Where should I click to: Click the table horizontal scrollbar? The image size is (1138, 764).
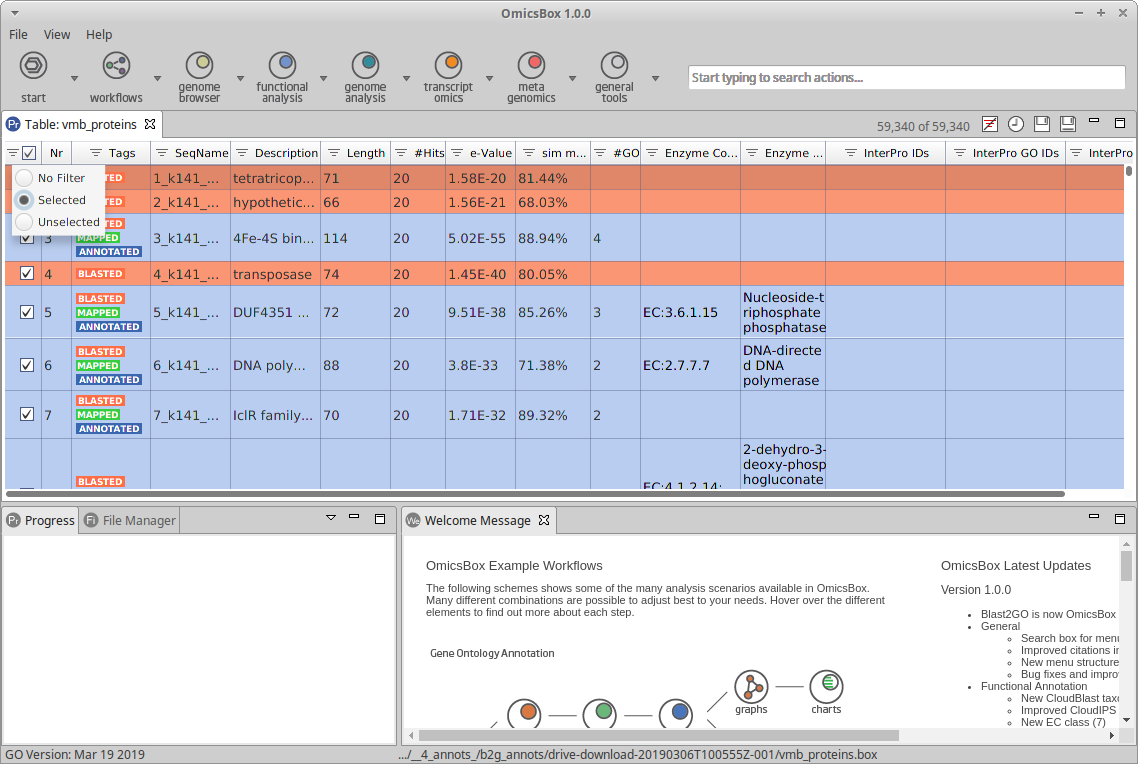click(535, 494)
